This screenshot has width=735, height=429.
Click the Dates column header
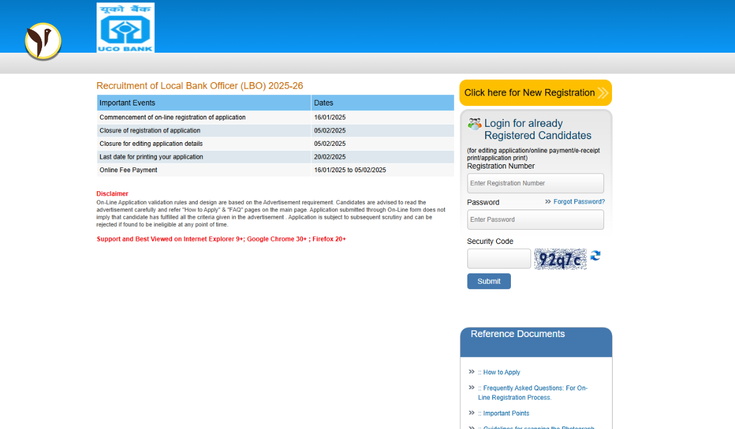click(x=382, y=103)
